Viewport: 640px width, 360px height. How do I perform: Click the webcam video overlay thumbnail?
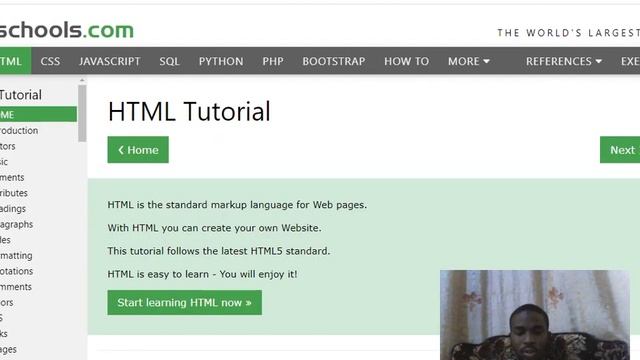tap(535, 315)
